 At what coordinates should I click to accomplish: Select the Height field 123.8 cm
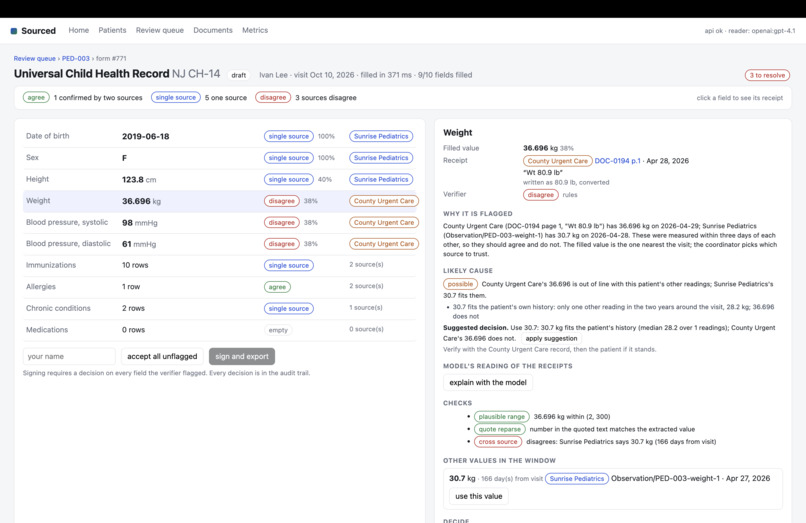click(219, 179)
